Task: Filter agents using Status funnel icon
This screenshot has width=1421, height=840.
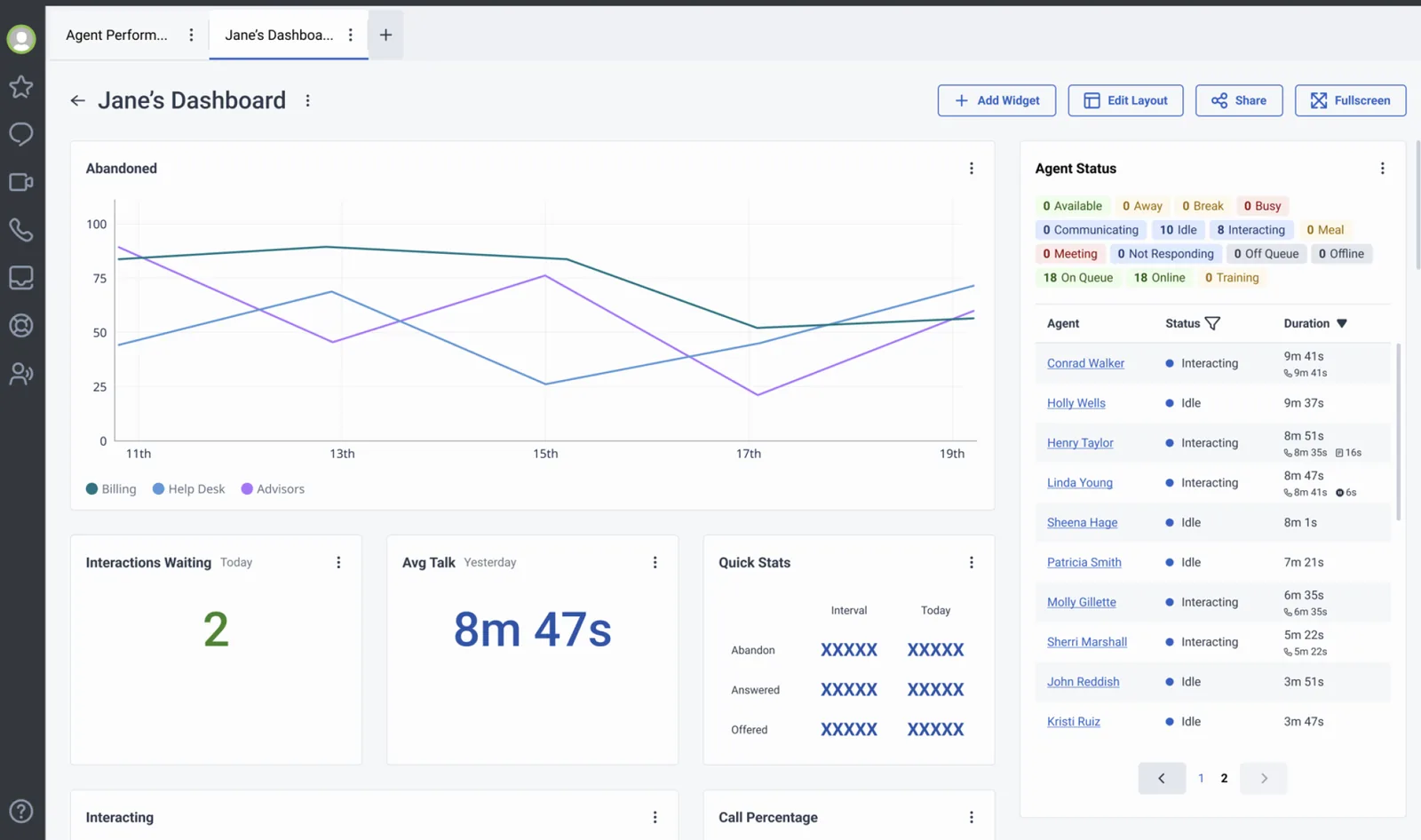Action: [1212, 323]
